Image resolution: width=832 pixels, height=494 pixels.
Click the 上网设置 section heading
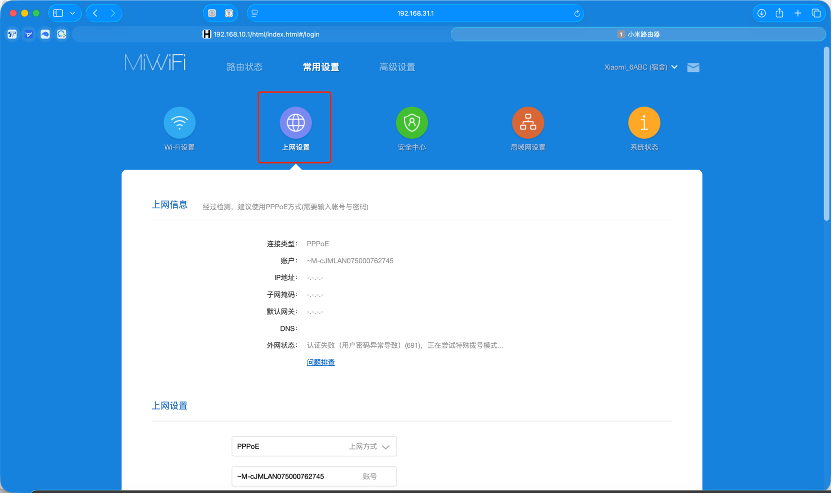pos(169,406)
